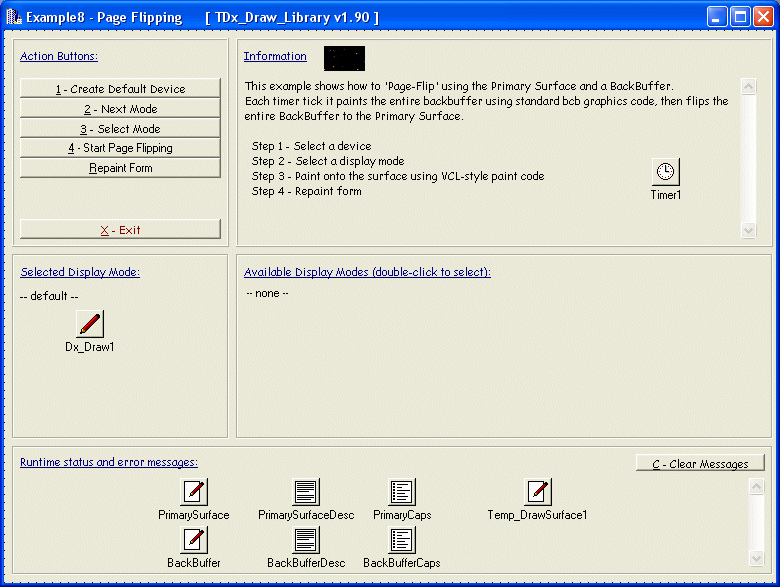The height and width of the screenshot is (587, 780).
Task: Click the Temp_DrawSurface1 component icon
Action: click(x=538, y=491)
